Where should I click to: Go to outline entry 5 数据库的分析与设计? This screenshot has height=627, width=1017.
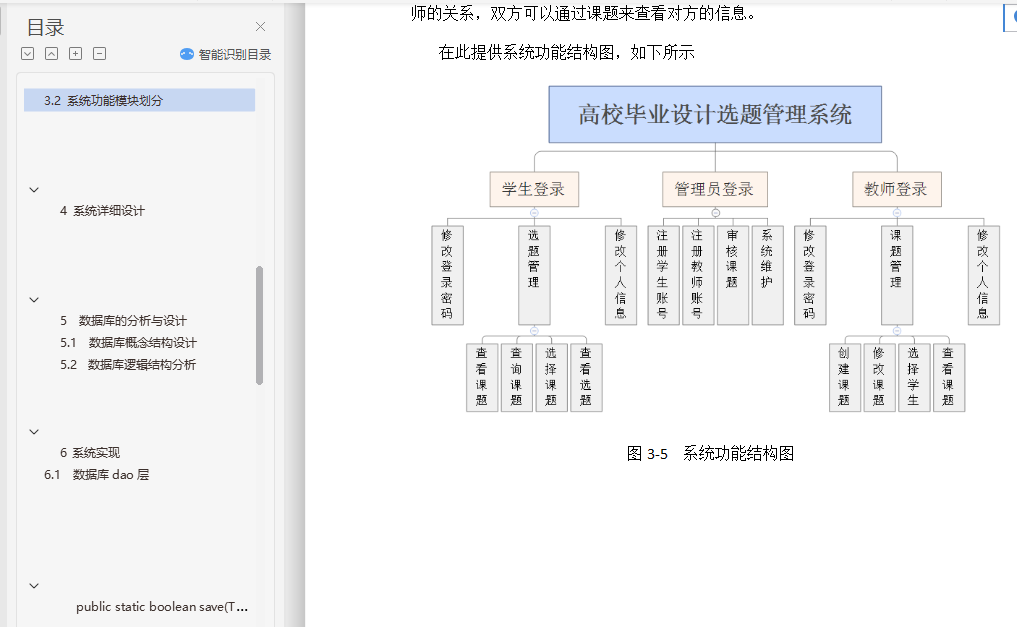pos(123,321)
